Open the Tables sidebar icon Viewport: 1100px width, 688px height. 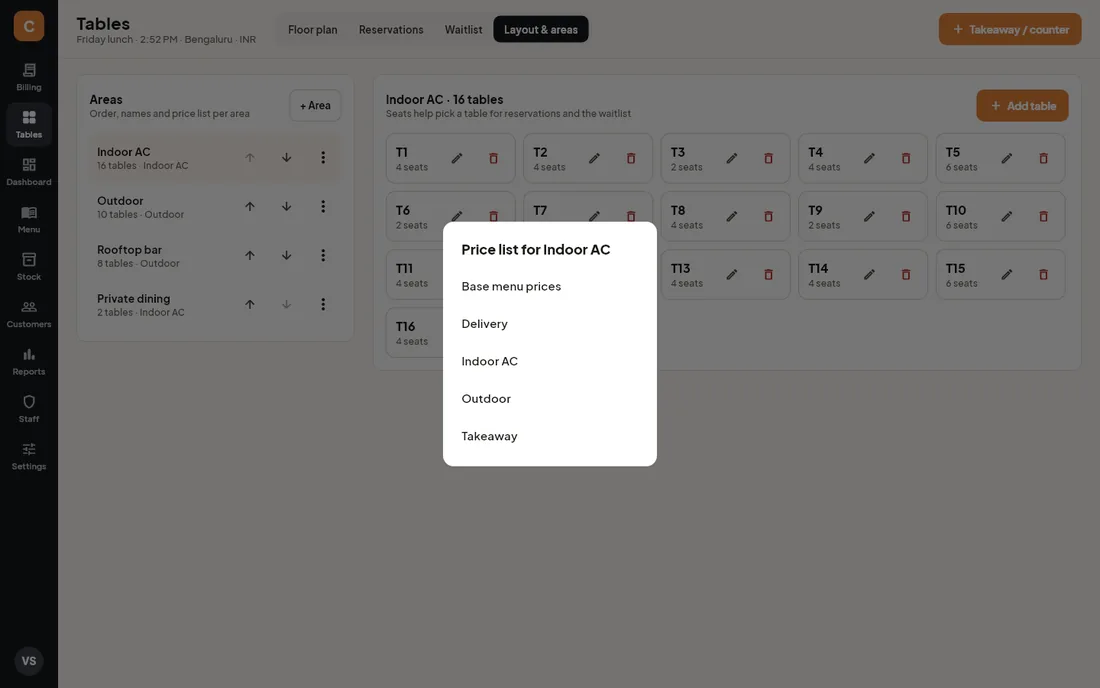pyautogui.click(x=29, y=125)
